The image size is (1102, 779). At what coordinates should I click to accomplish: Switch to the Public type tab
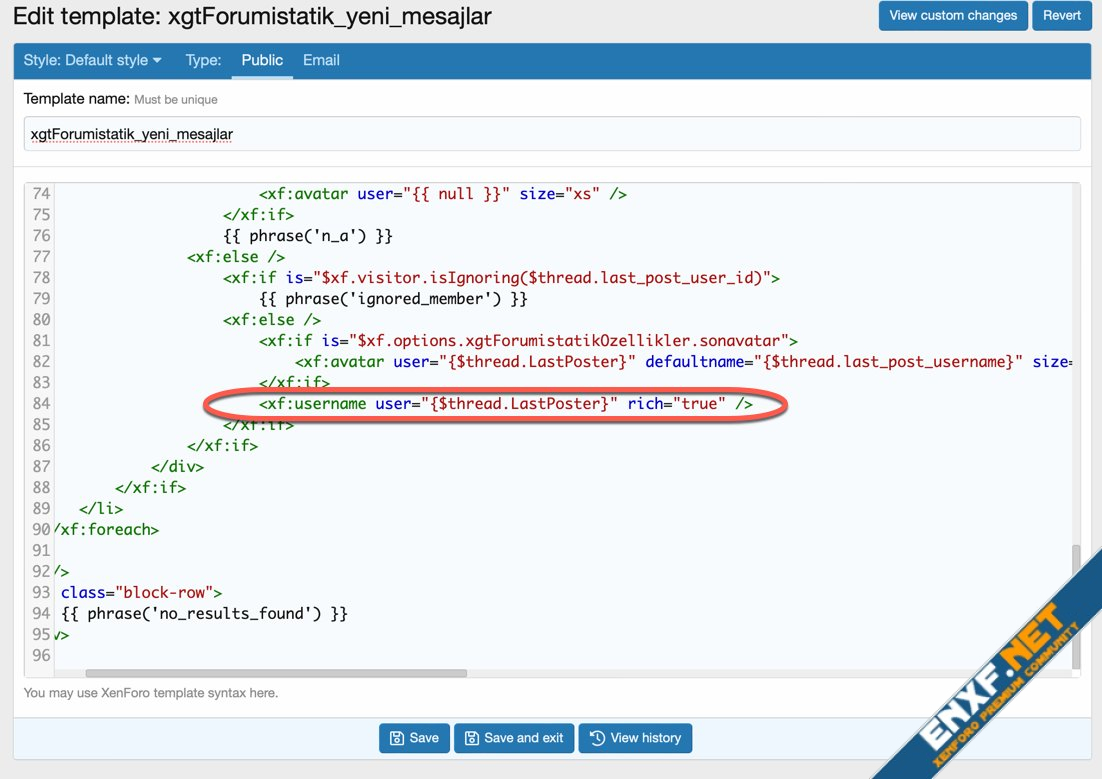[262, 60]
